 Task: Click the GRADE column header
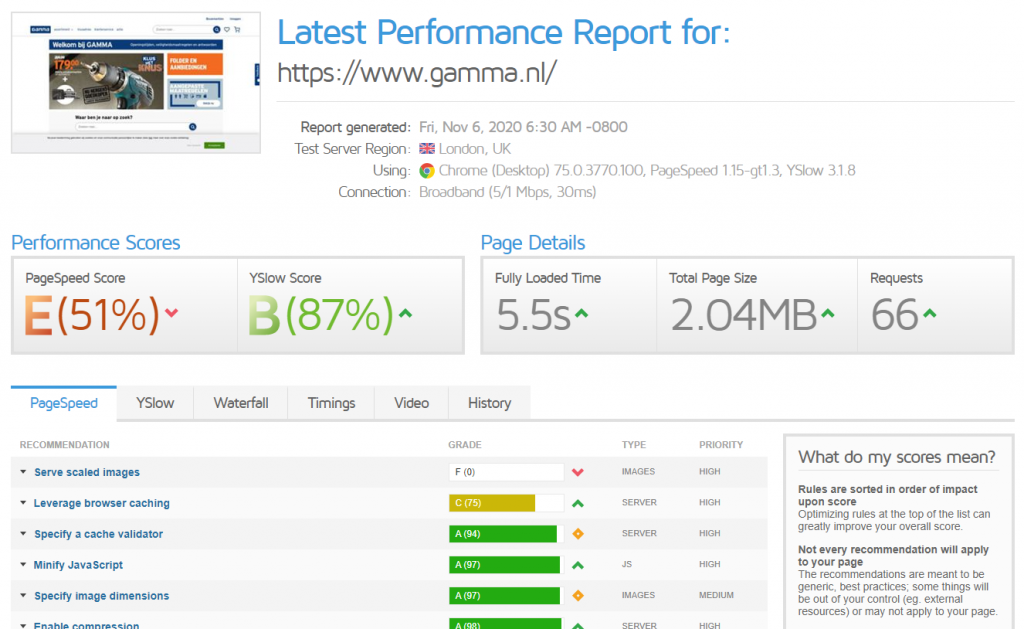[x=465, y=445]
